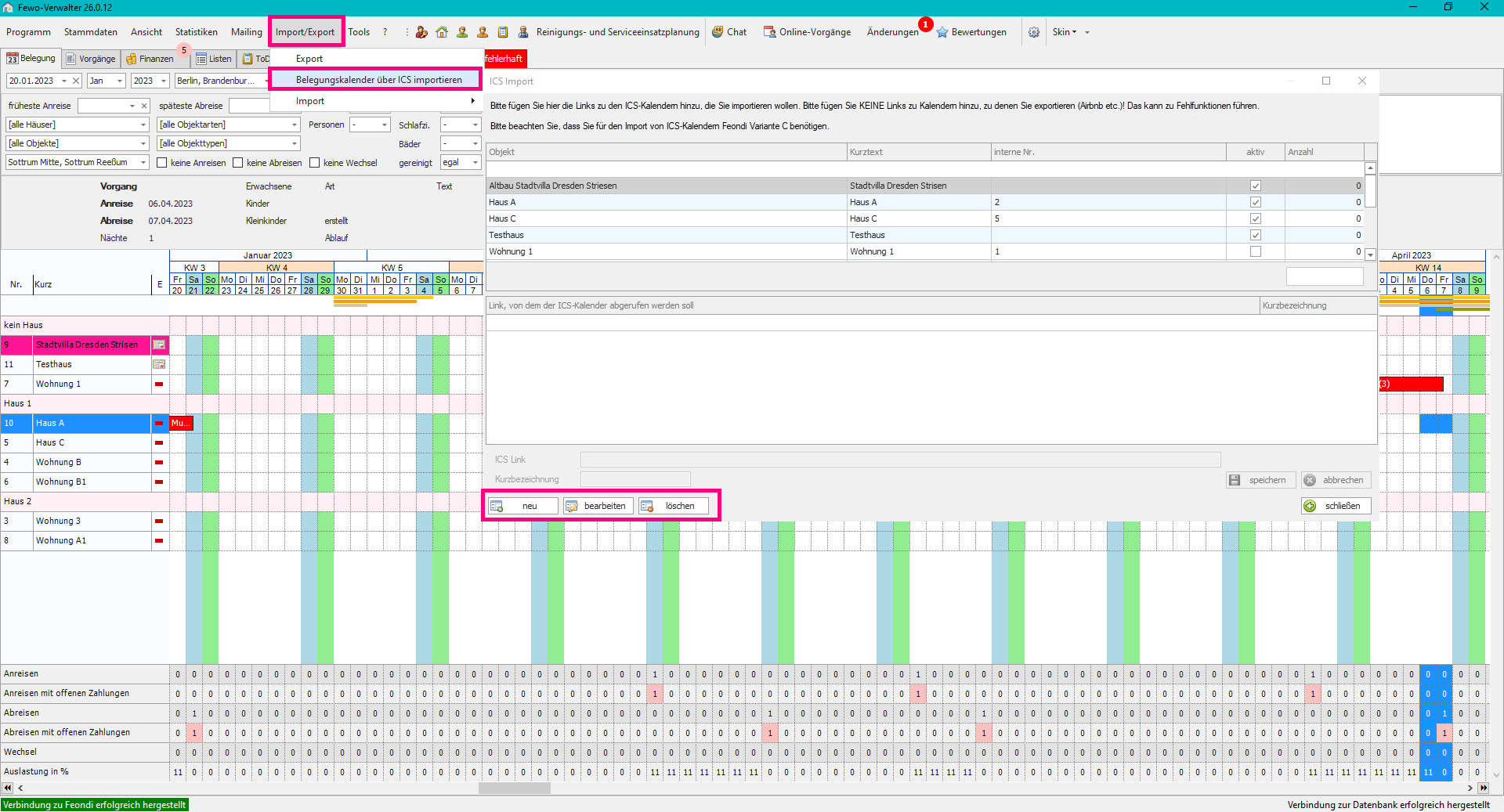The height and width of the screenshot is (812, 1504).
Task: Click the red marker icon for Wohnung A1
Action: click(x=159, y=540)
